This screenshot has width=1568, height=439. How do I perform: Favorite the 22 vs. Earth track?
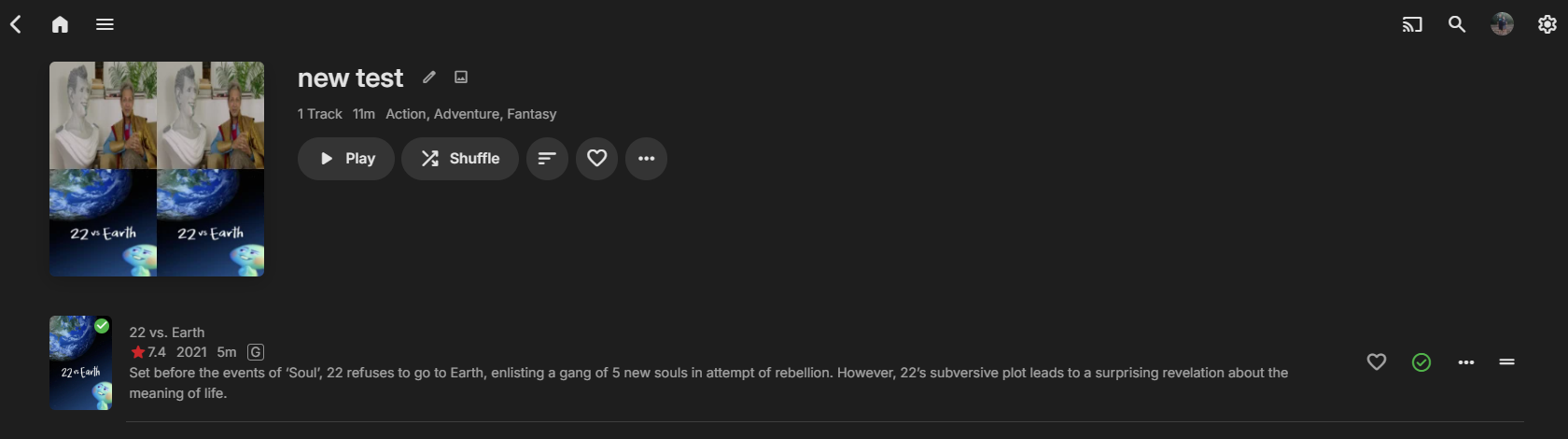click(1377, 362)
